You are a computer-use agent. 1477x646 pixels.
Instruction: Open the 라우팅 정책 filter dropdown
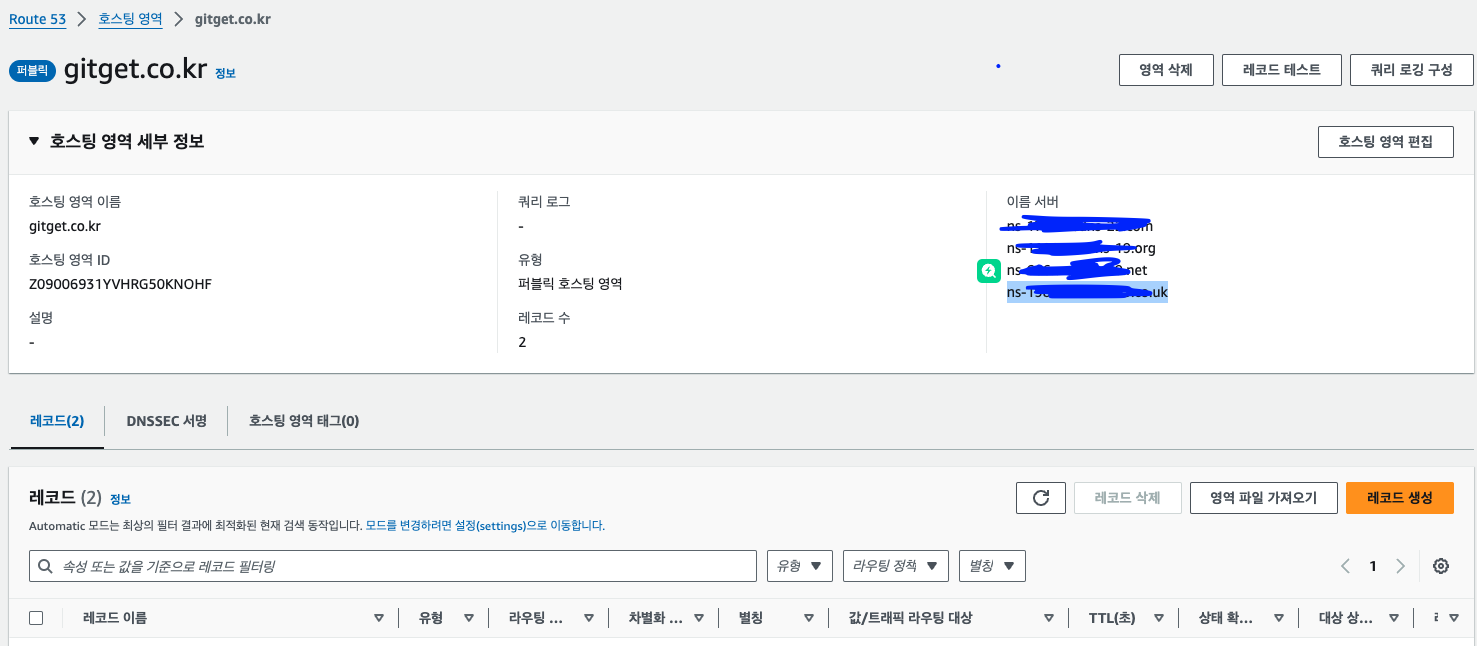pos(895,566)
